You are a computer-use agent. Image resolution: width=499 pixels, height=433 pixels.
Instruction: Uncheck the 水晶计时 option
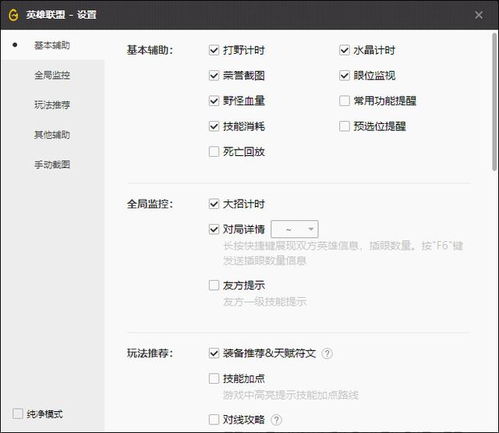[344, 50]
